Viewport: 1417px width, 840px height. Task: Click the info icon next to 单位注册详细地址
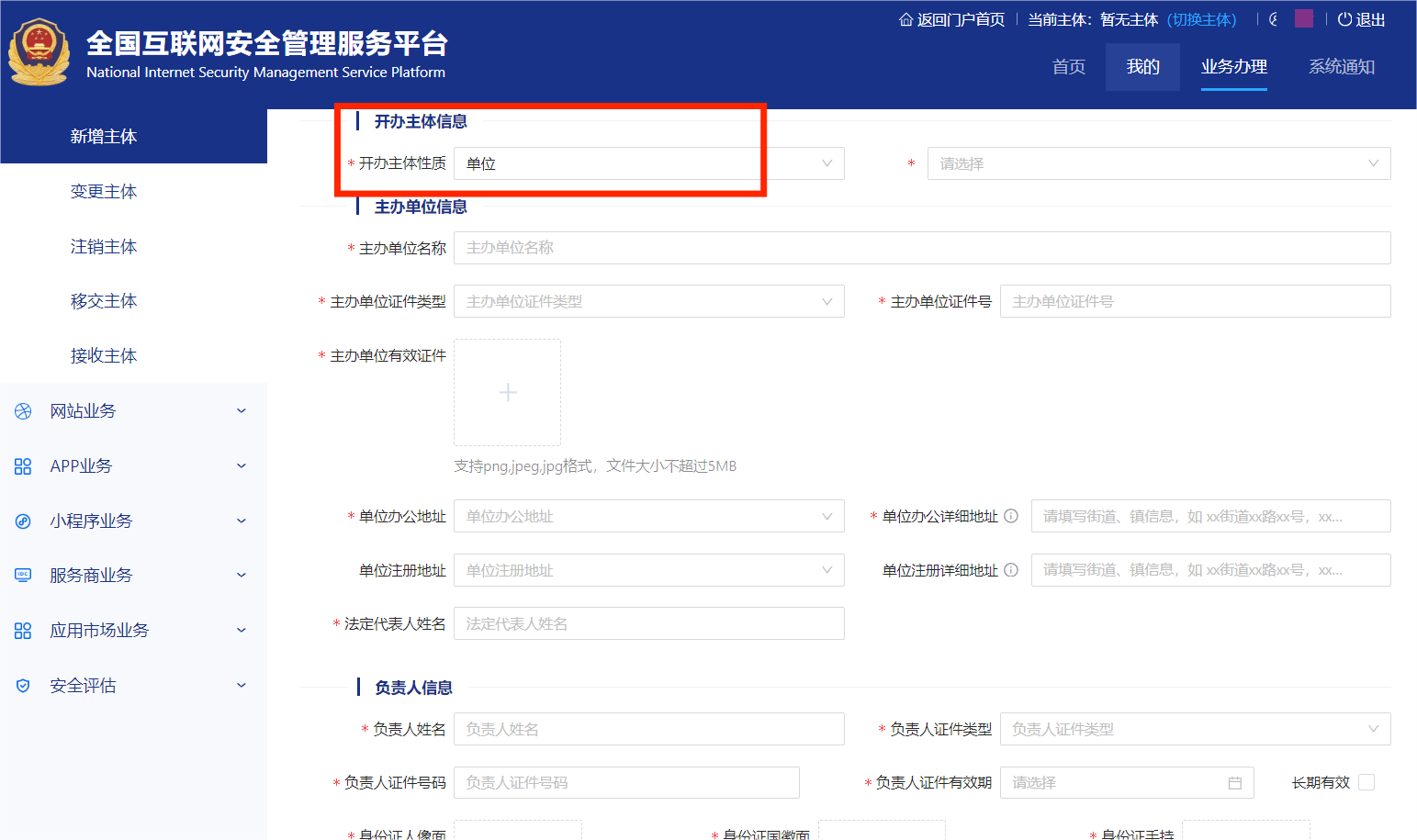tap(1011, 569)
